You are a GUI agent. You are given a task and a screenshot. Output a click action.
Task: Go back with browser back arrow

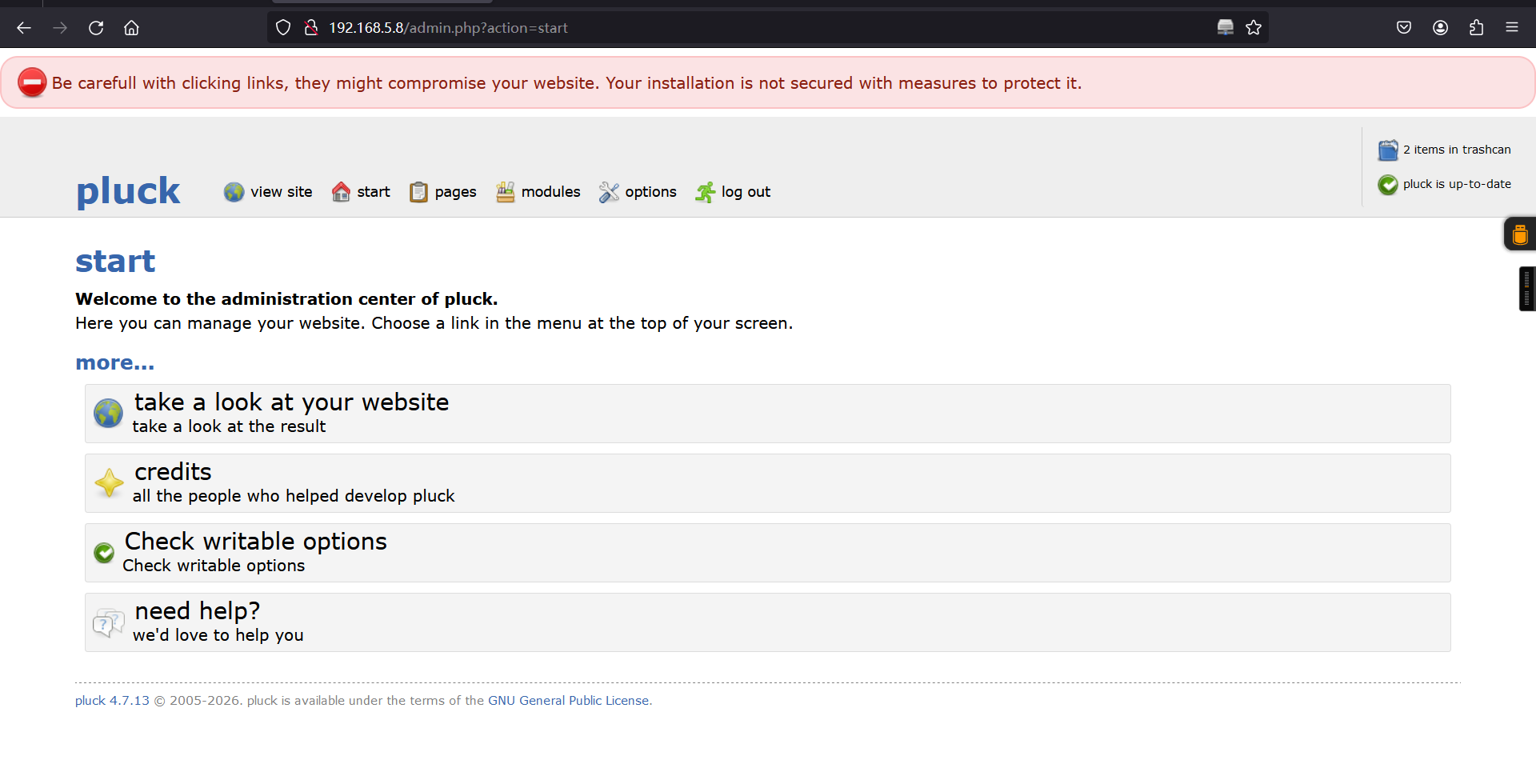[x=24, y=28]
